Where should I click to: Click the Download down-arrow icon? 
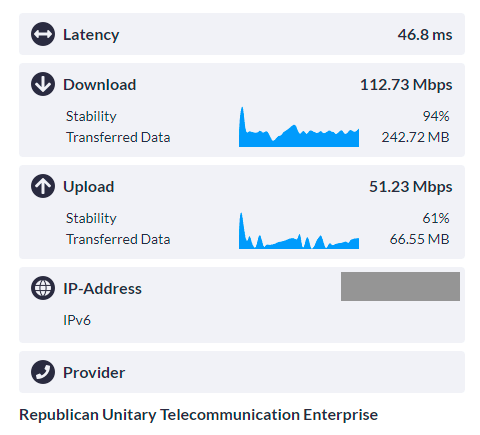[43, 84]
